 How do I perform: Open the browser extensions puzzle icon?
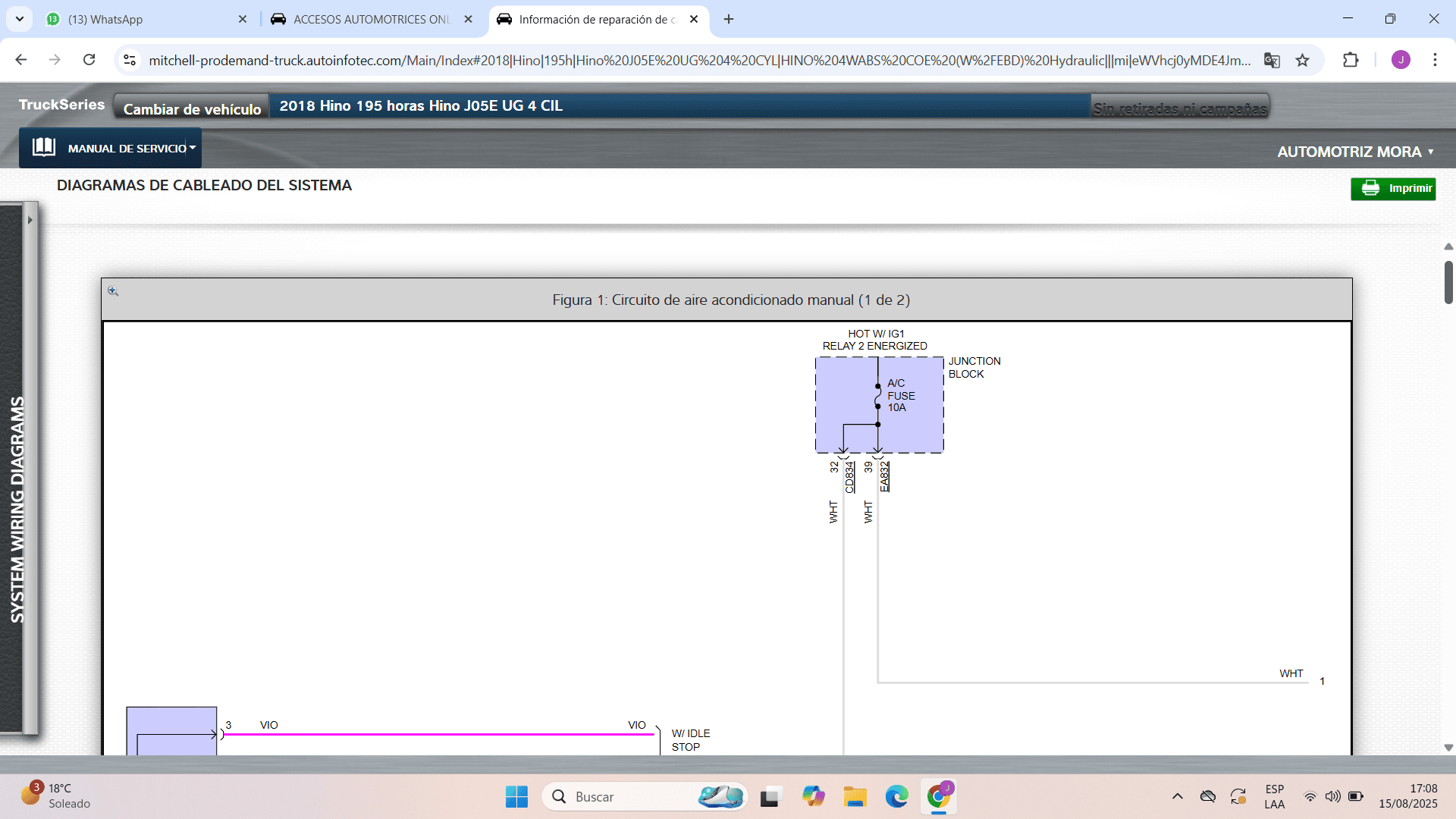pos(1351,61)
